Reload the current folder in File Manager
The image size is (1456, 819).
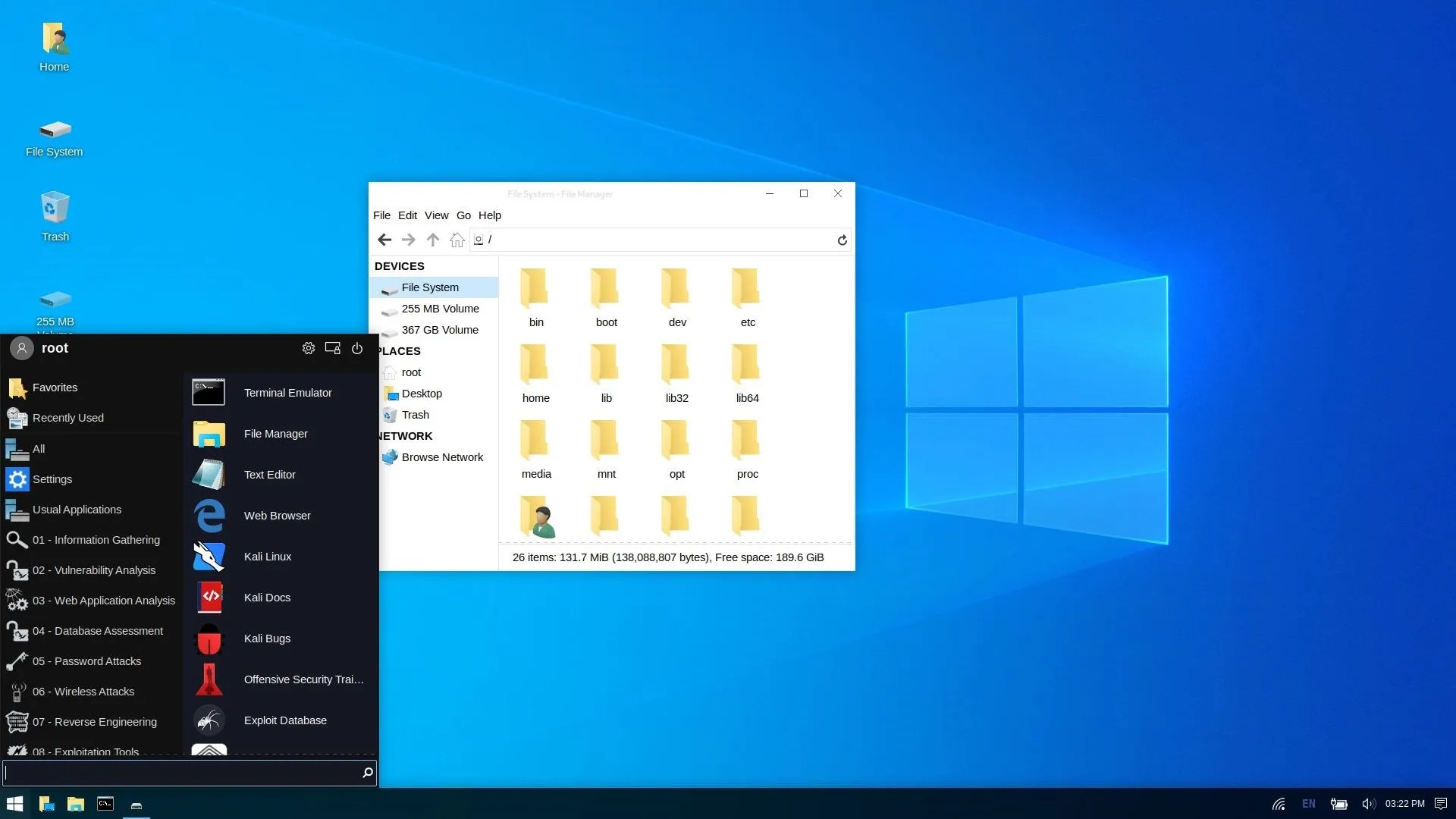click(842, 240)
